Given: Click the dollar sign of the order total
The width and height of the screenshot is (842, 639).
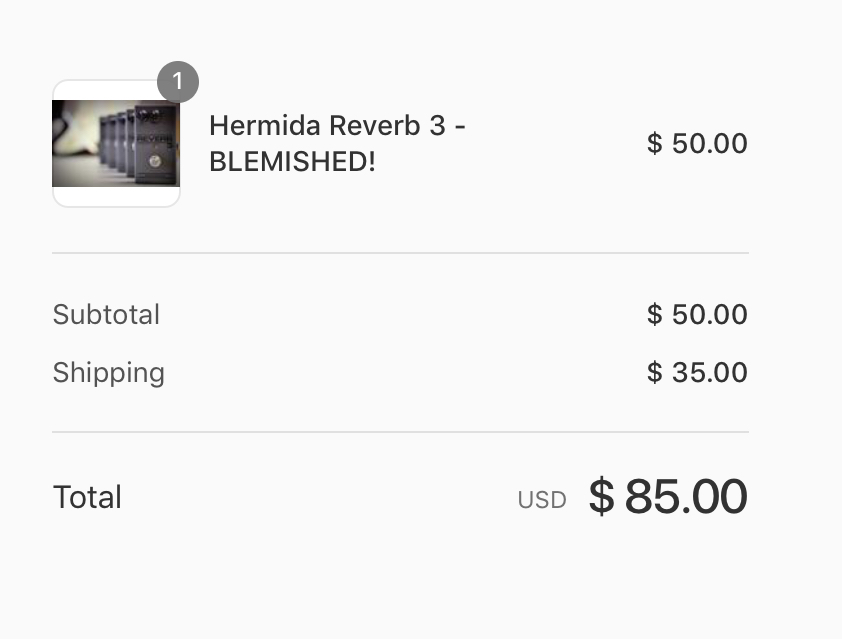Looking at the screenshot, I should tap(601, 496).
